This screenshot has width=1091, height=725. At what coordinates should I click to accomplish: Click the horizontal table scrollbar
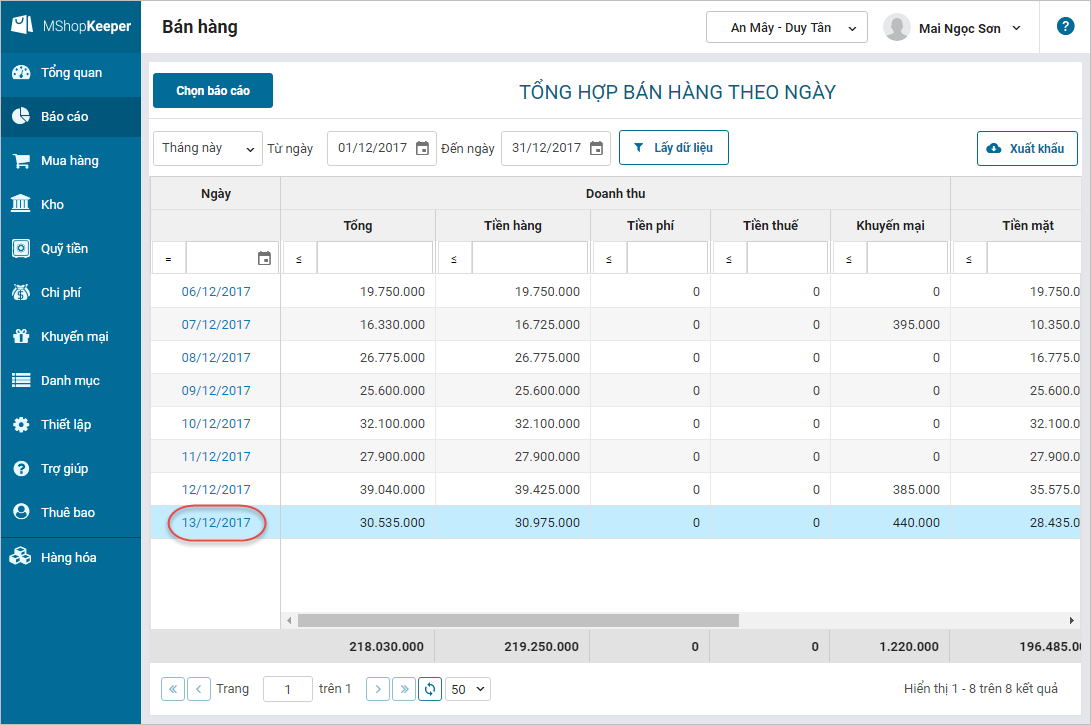pyautogui.click(x=518, y=620)
